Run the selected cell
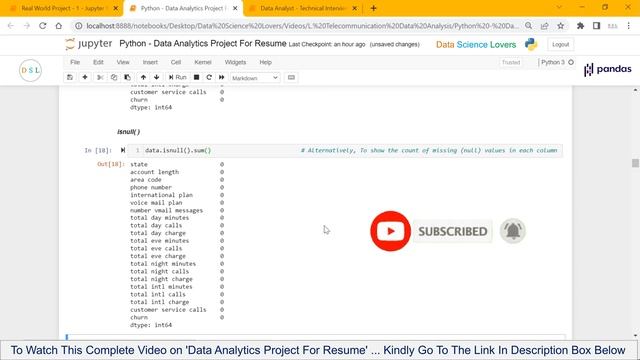The height and width of the screenshot is (360, 640). (x=178, y=77)
